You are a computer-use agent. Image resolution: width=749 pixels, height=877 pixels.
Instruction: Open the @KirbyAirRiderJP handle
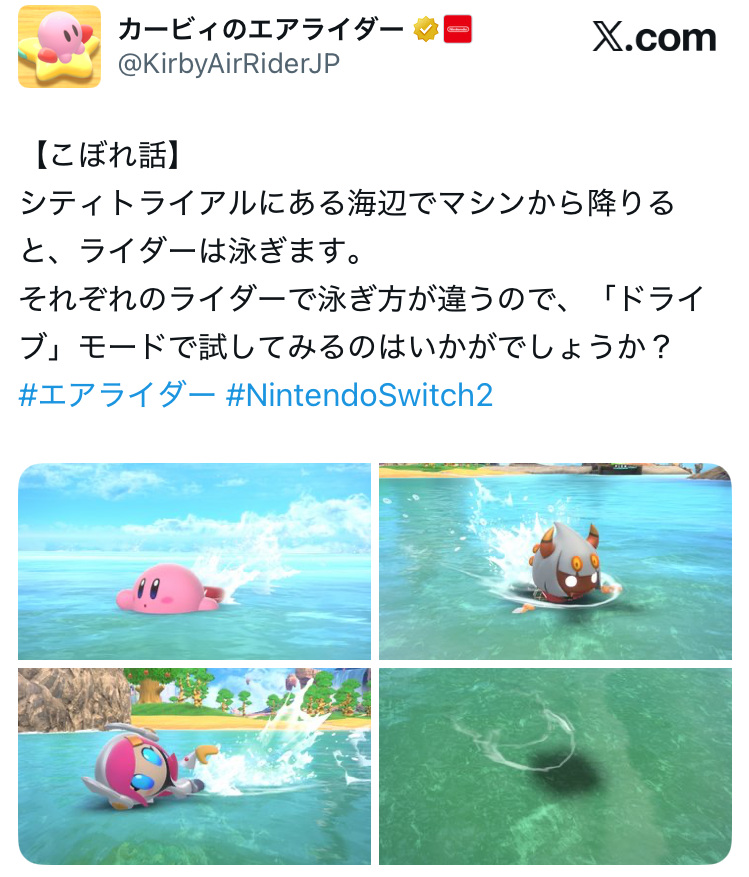(x=228, y=64)
